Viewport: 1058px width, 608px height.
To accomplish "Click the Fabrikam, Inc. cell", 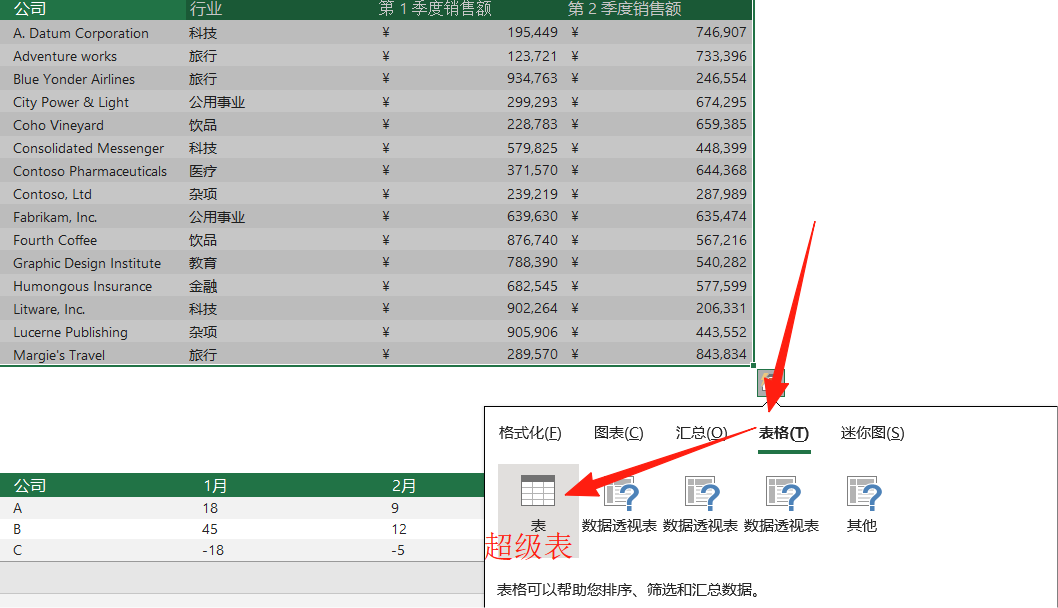I will [55, 217].
